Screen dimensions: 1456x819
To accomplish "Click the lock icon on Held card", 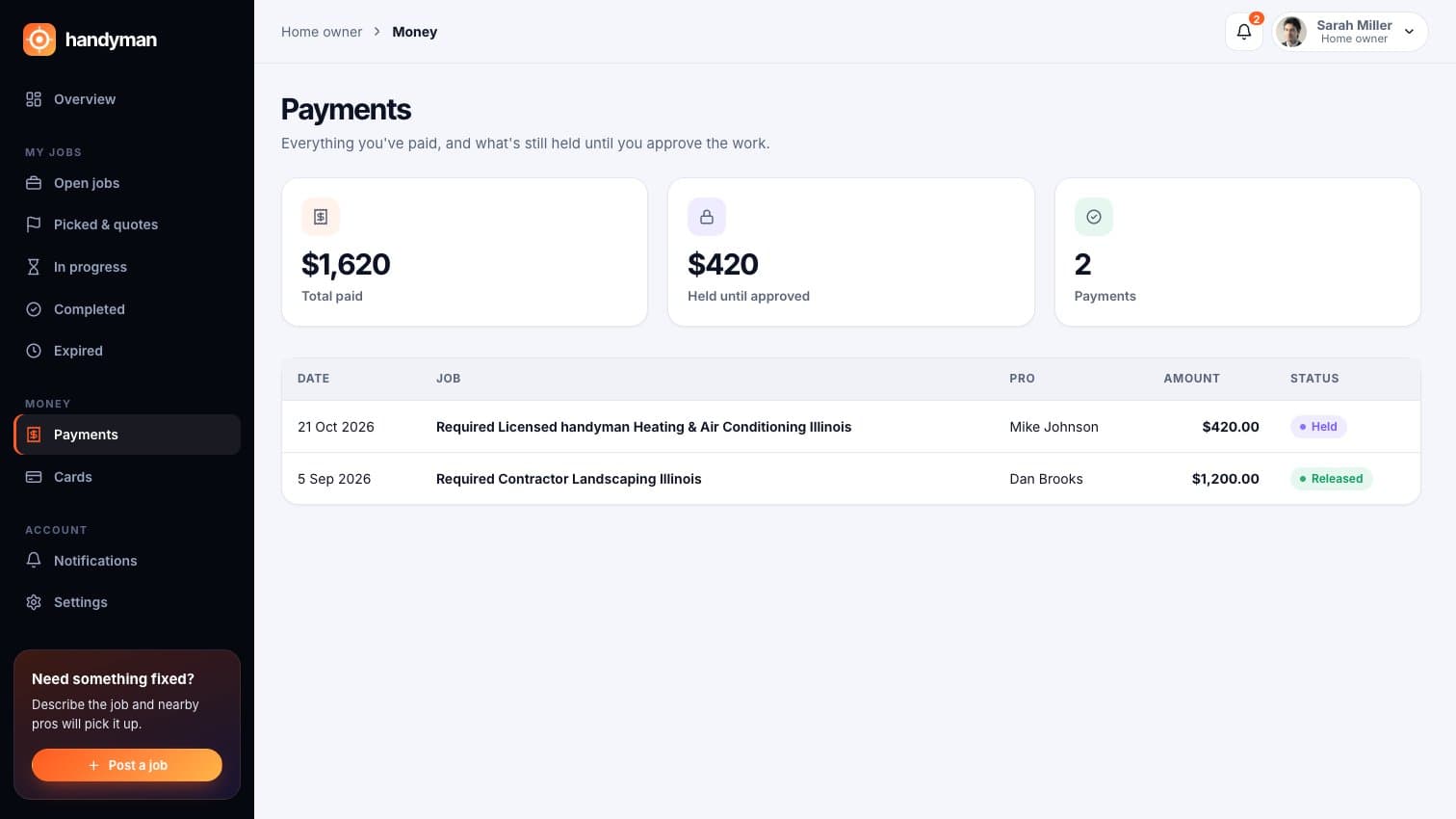I will (707, 217).
